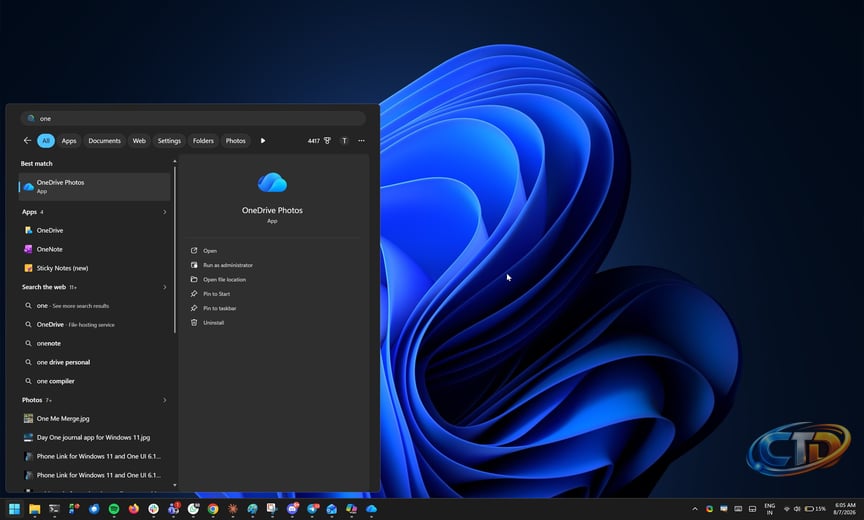864x520 pixels.
Task: Switch to the Settings filter tab
Action: 169,140
